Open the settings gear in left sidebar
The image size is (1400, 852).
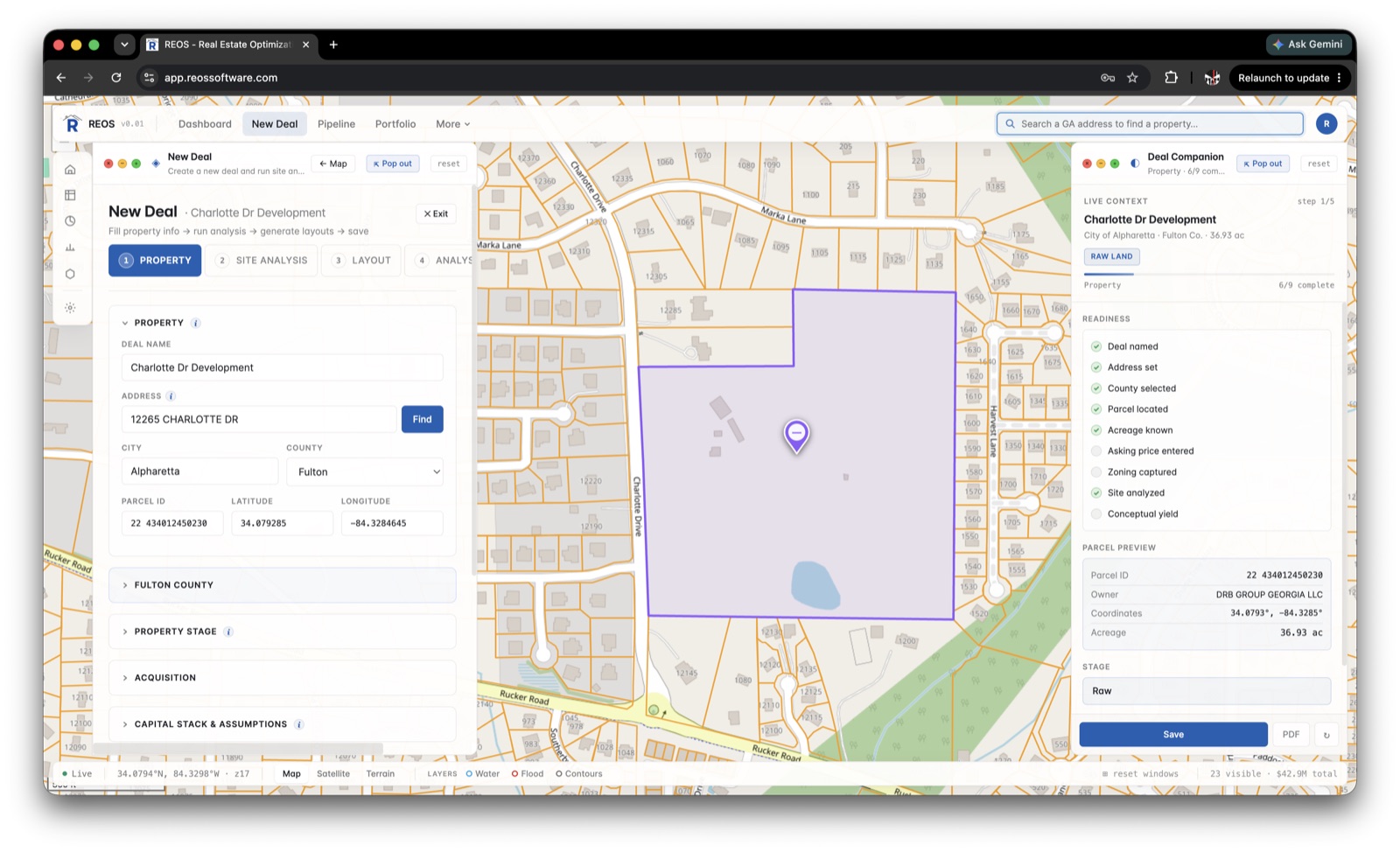(70, 308)
